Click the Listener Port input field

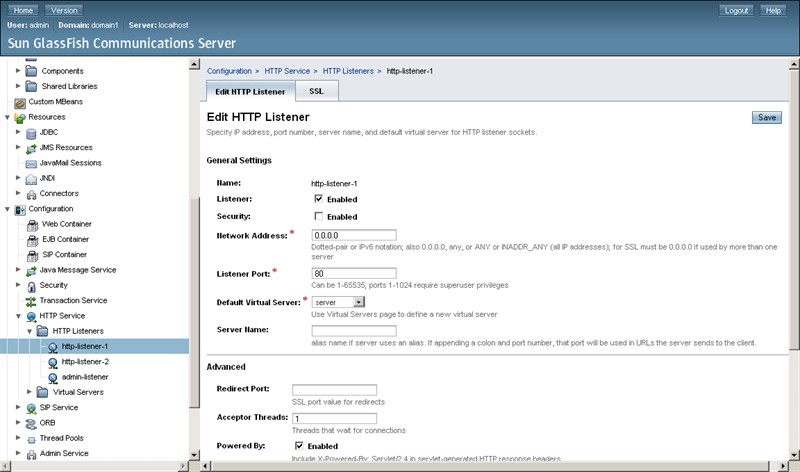(x=354, y=274)
